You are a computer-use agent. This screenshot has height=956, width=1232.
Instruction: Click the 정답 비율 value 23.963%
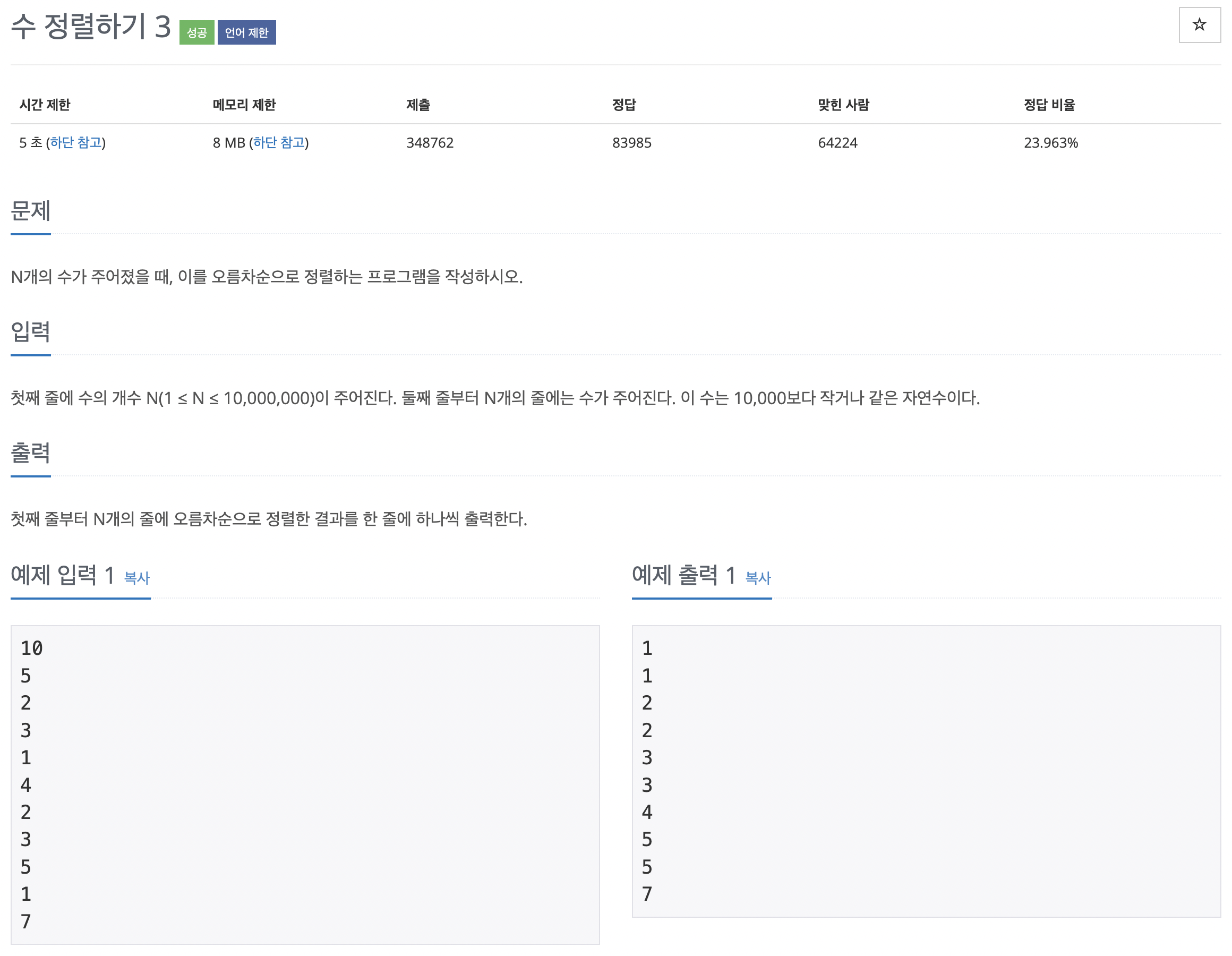pos(1050,143)
